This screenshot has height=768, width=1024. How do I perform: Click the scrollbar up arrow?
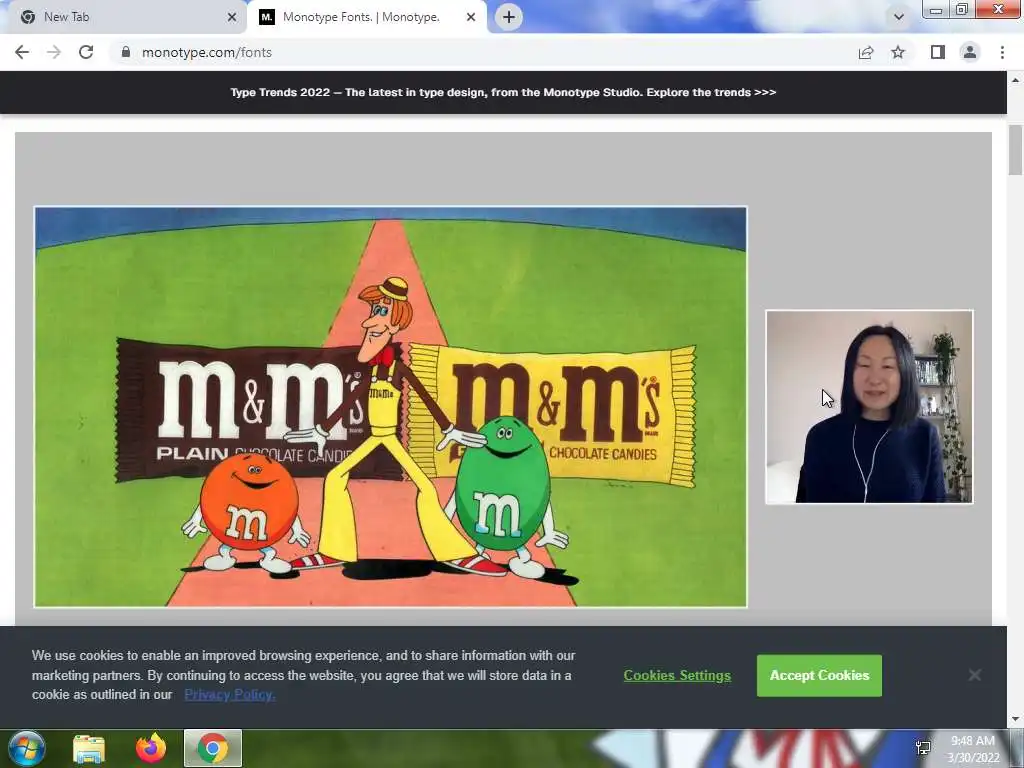pos(1016,80)
